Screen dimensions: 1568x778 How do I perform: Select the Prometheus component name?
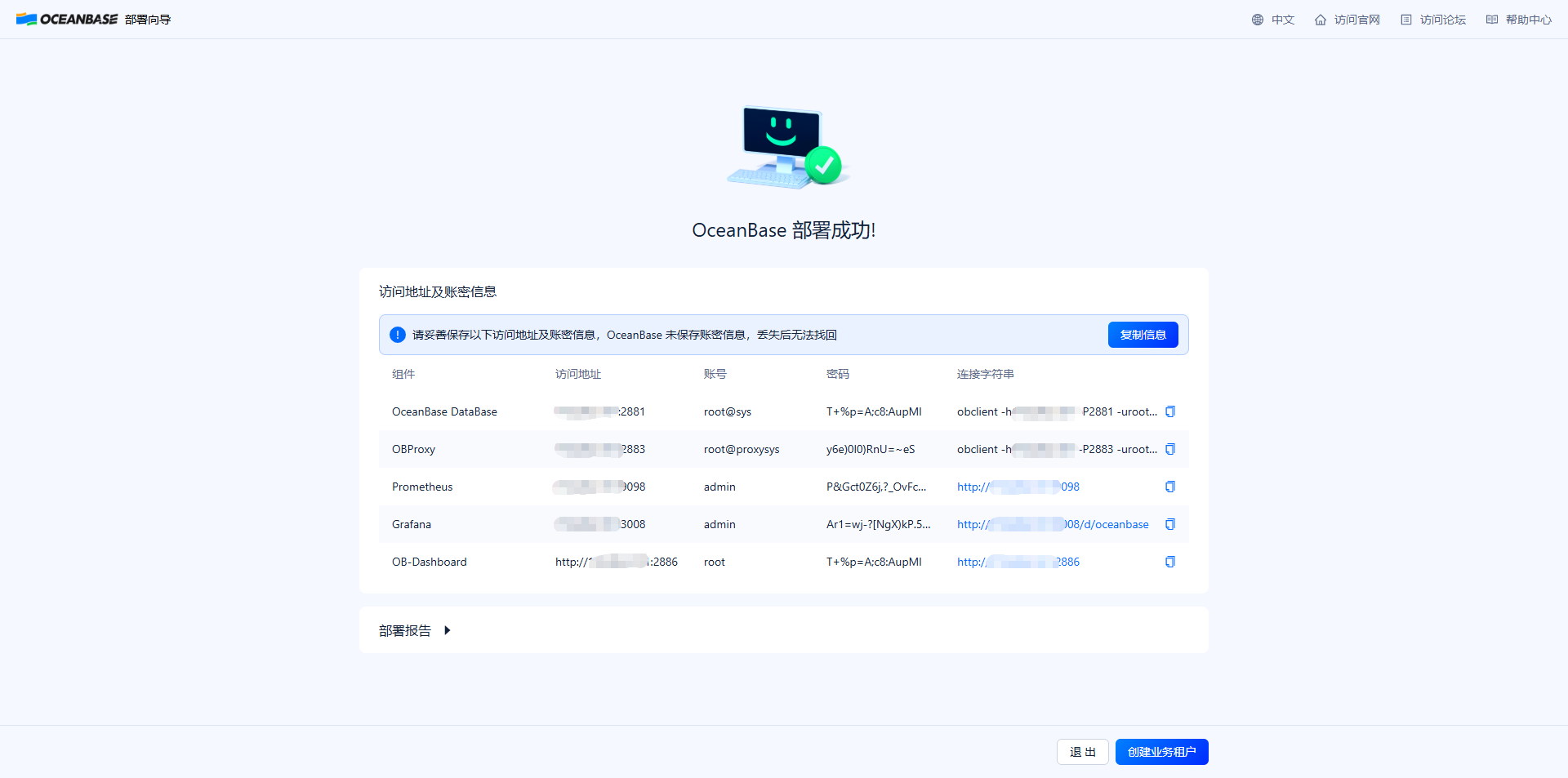point(422,487)
